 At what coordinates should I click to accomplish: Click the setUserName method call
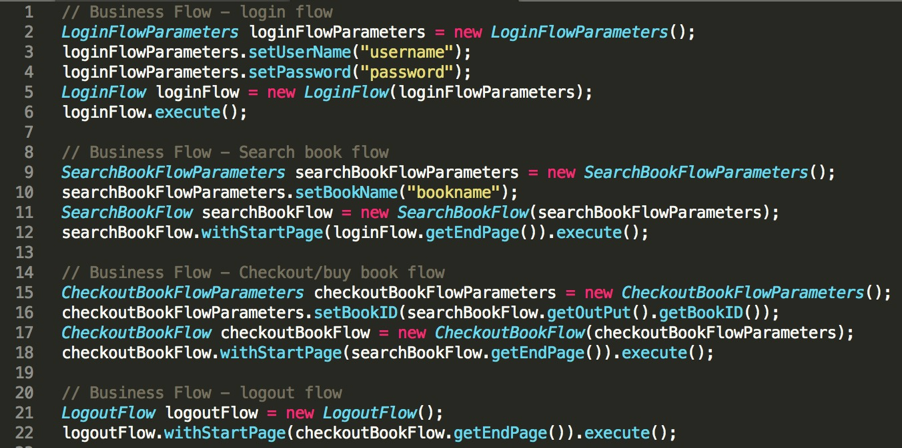[299, 52]
